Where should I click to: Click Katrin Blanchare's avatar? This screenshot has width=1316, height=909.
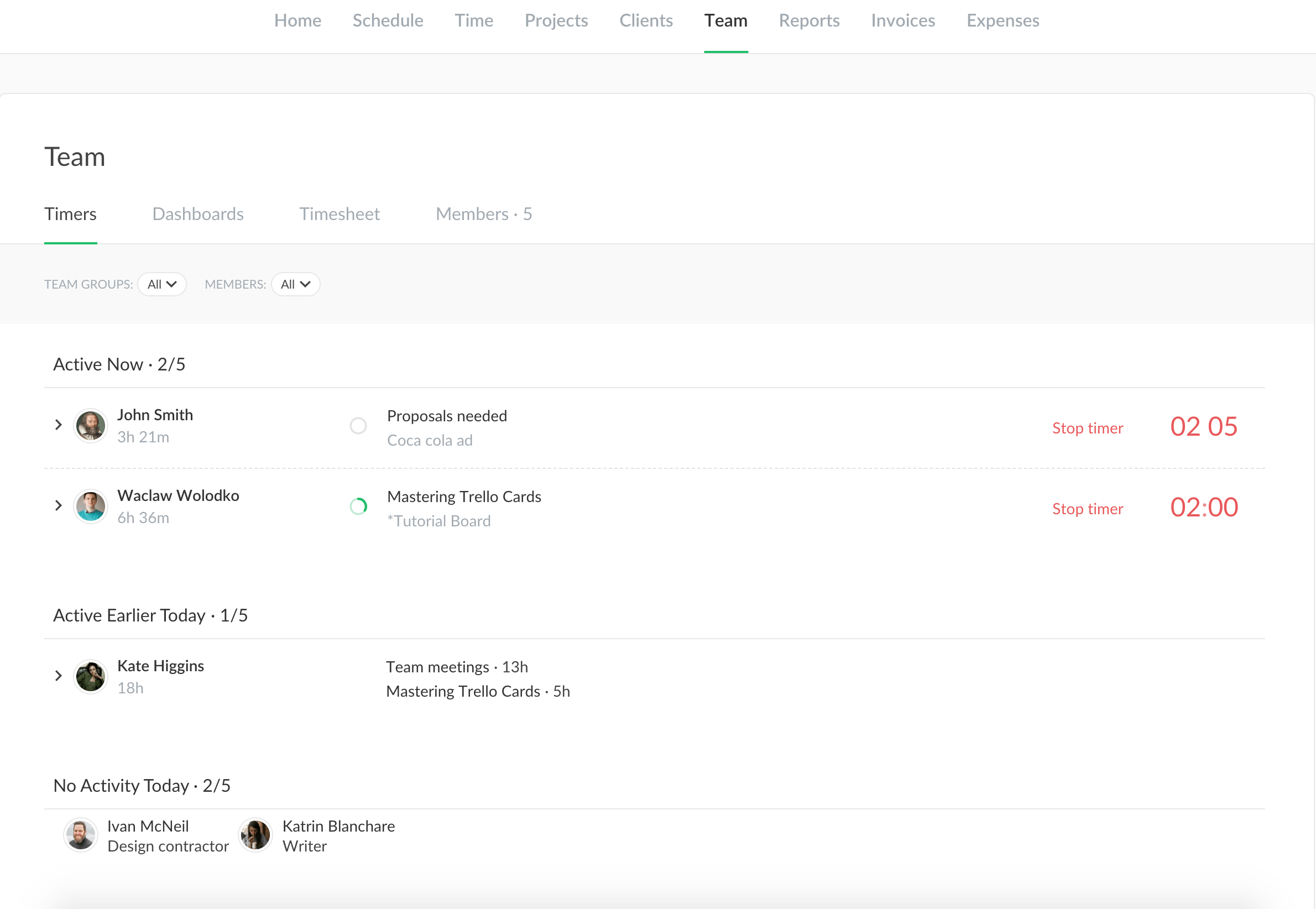click(255, 835)
